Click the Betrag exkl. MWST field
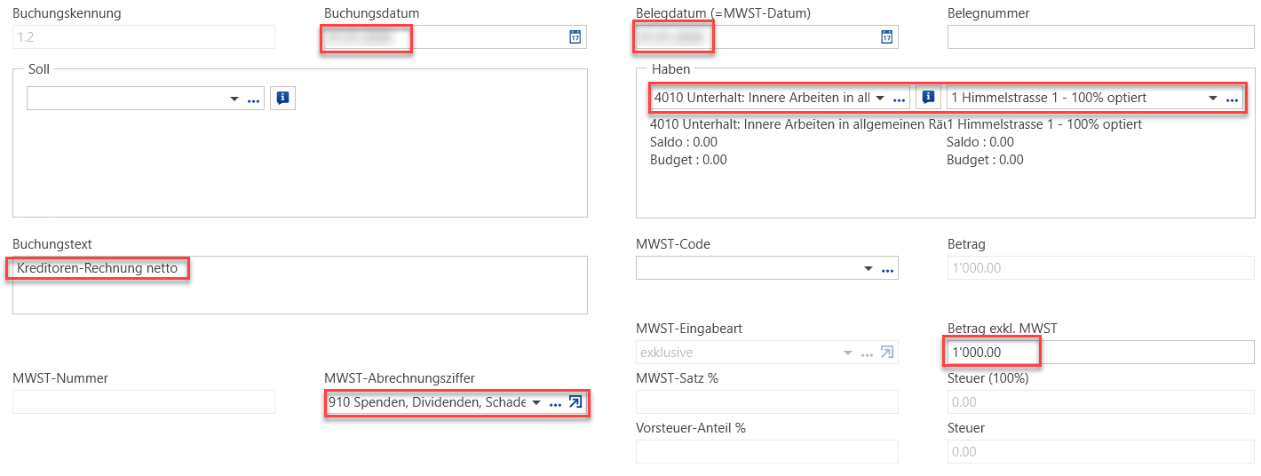Viewport: 1261px width, 476px height. coord(1101,352)
